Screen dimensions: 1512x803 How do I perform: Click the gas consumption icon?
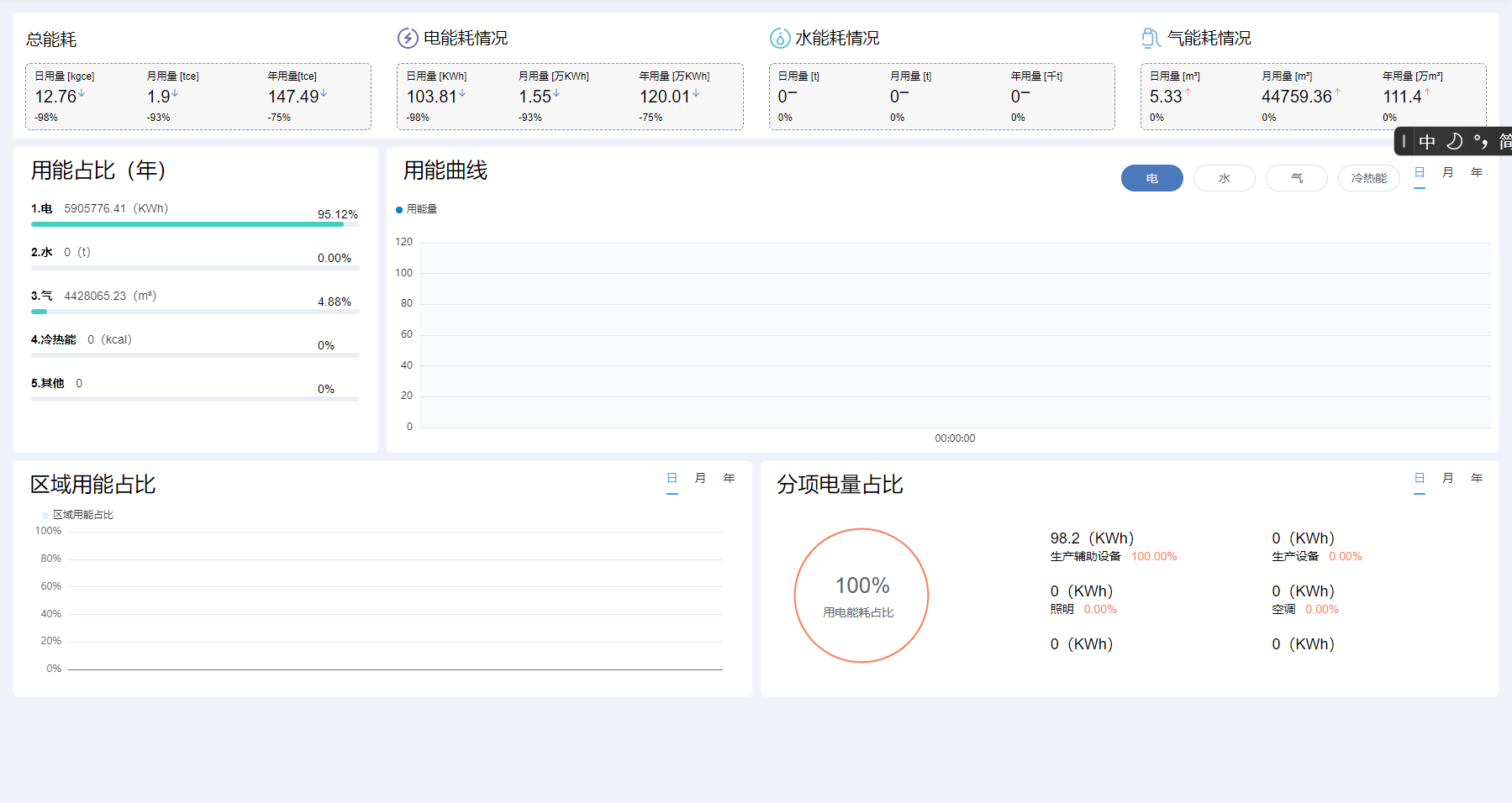pyautogui.click(x=1151, y=38)
